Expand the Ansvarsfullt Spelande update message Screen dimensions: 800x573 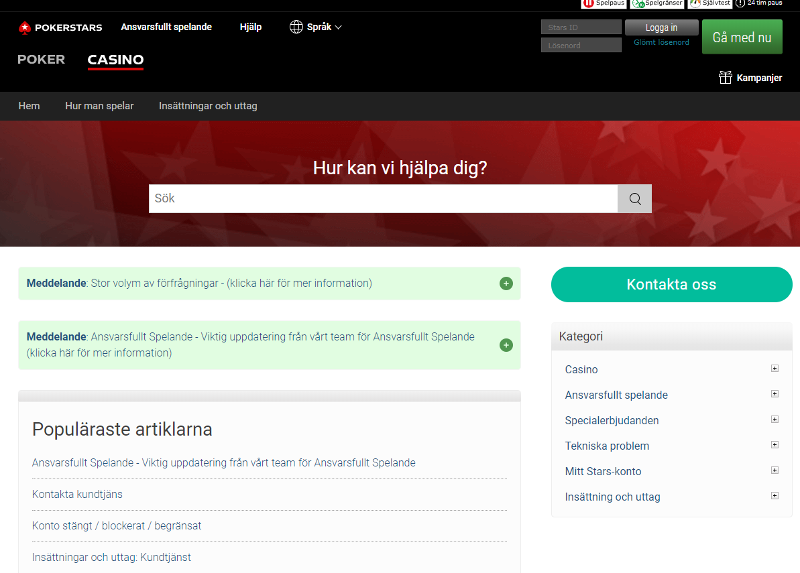(x=506, y=345)
